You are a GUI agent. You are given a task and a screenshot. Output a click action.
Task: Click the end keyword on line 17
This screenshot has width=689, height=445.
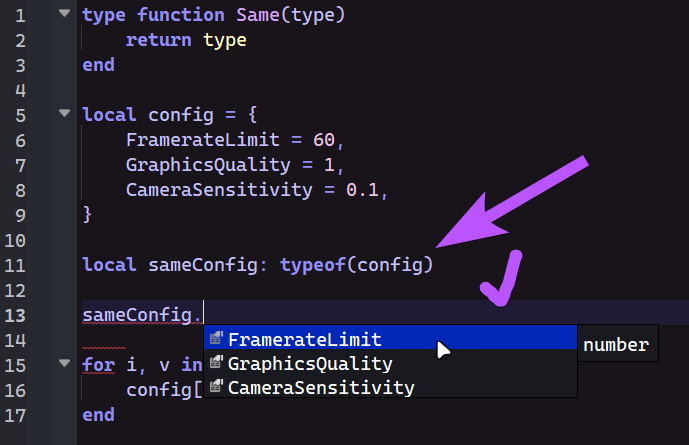coord(98,413)
